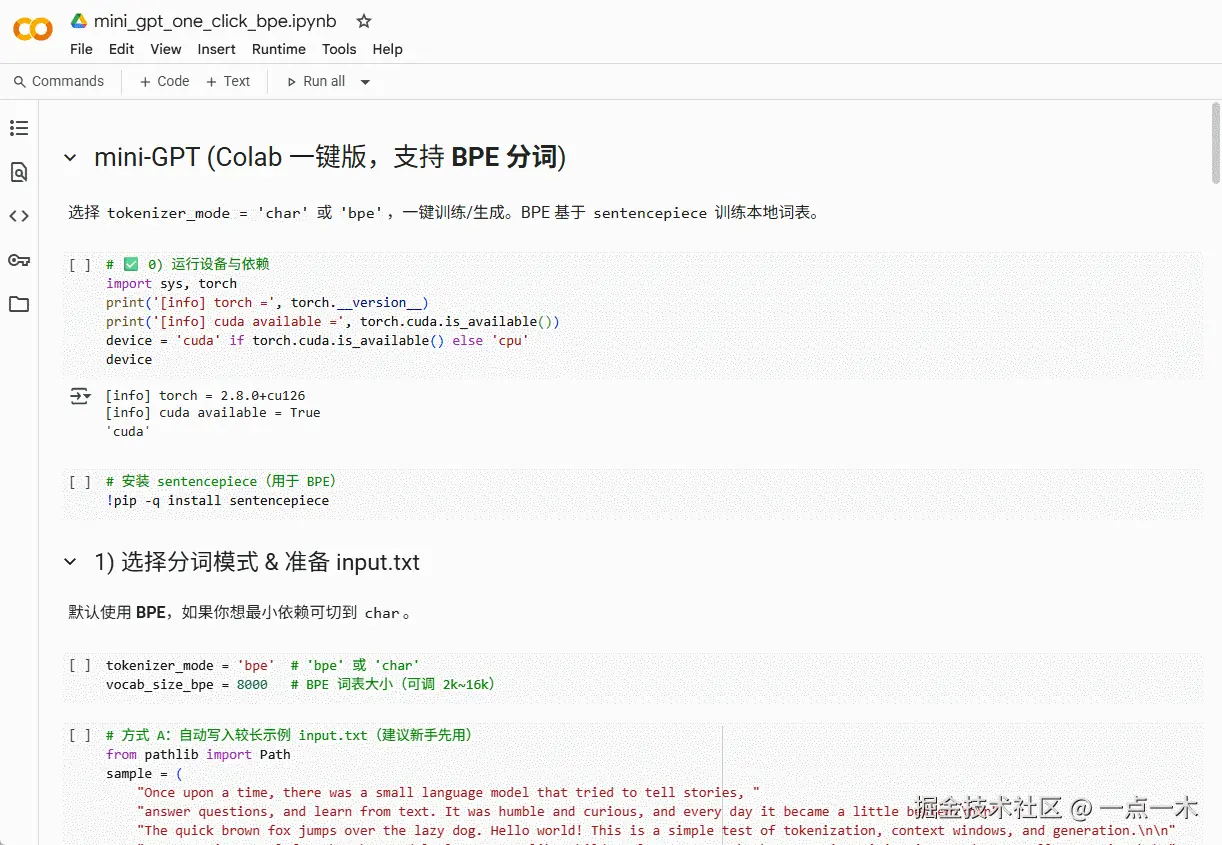Open the table of contents sidebar panel

pos(18,127)
